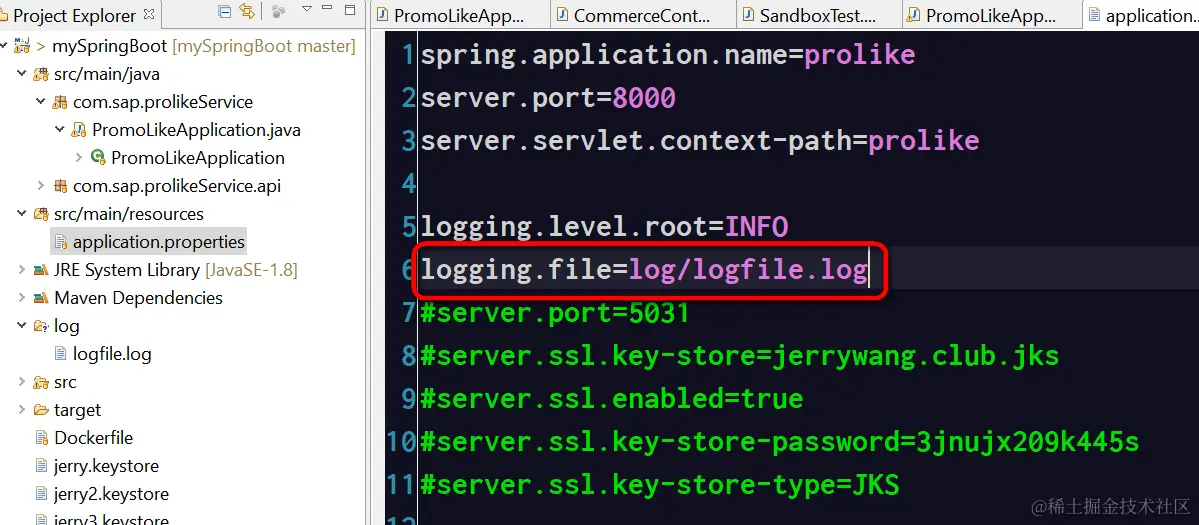This screenshot has height=525, width=1199.
Task: Collapse the src/main/java folder
Action: tap(21, 74)
